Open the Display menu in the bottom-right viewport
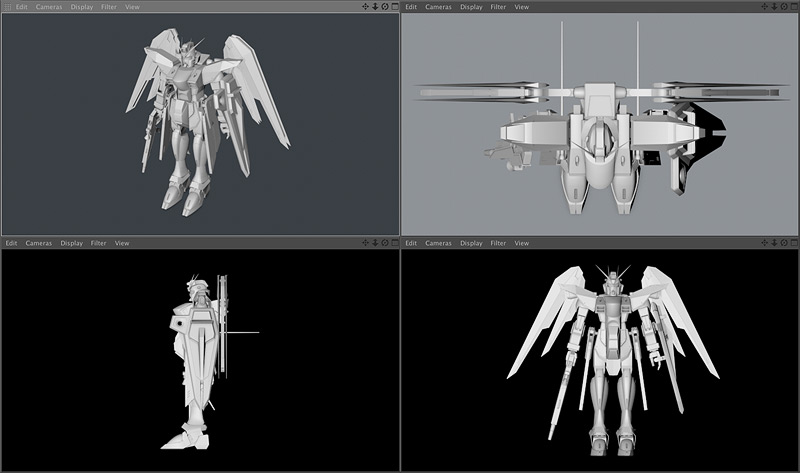800x473 pixels. [x=471, y=243]
